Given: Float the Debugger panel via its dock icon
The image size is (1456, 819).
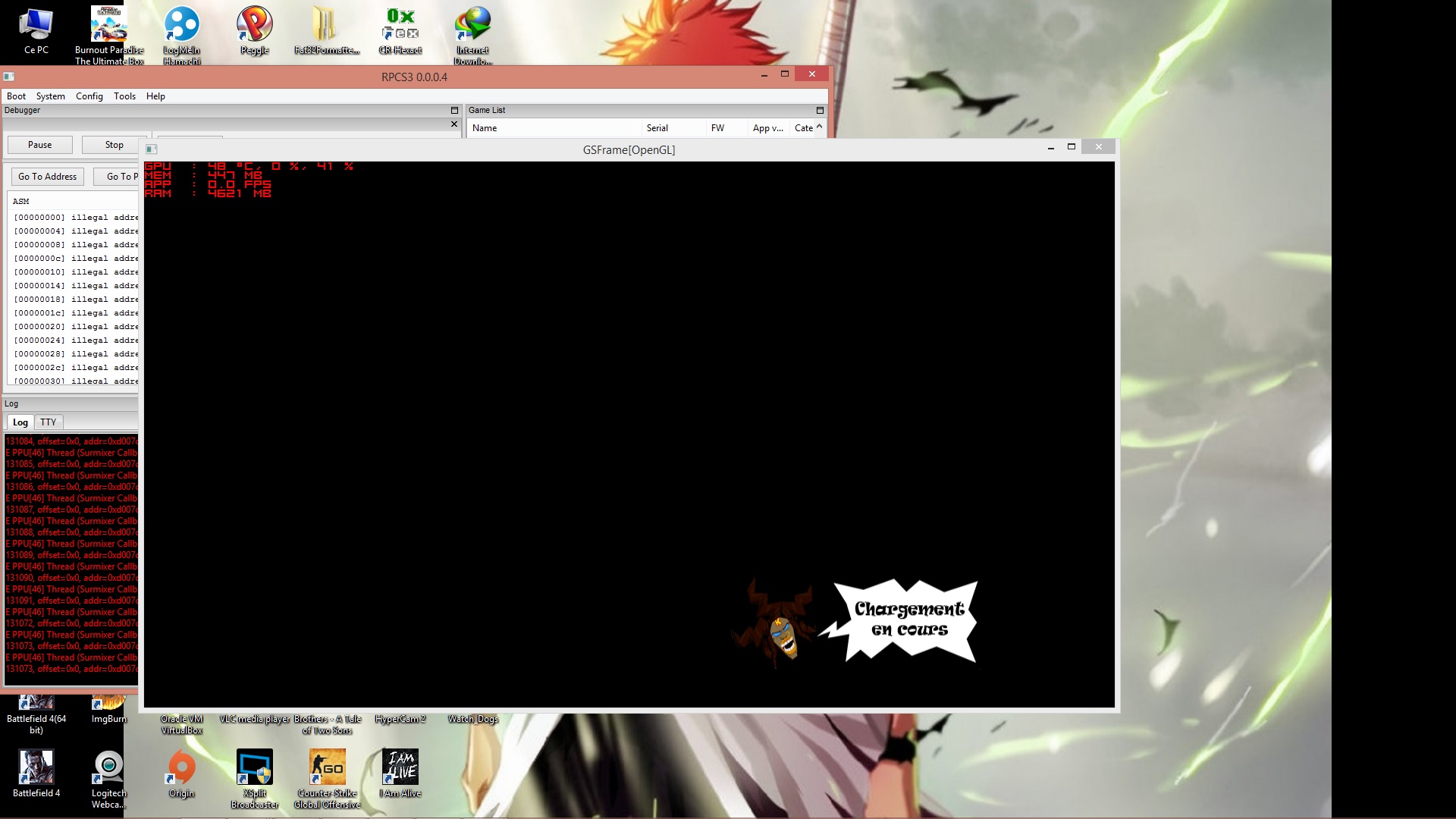Looking at the screenshot, I should [454, 111].
